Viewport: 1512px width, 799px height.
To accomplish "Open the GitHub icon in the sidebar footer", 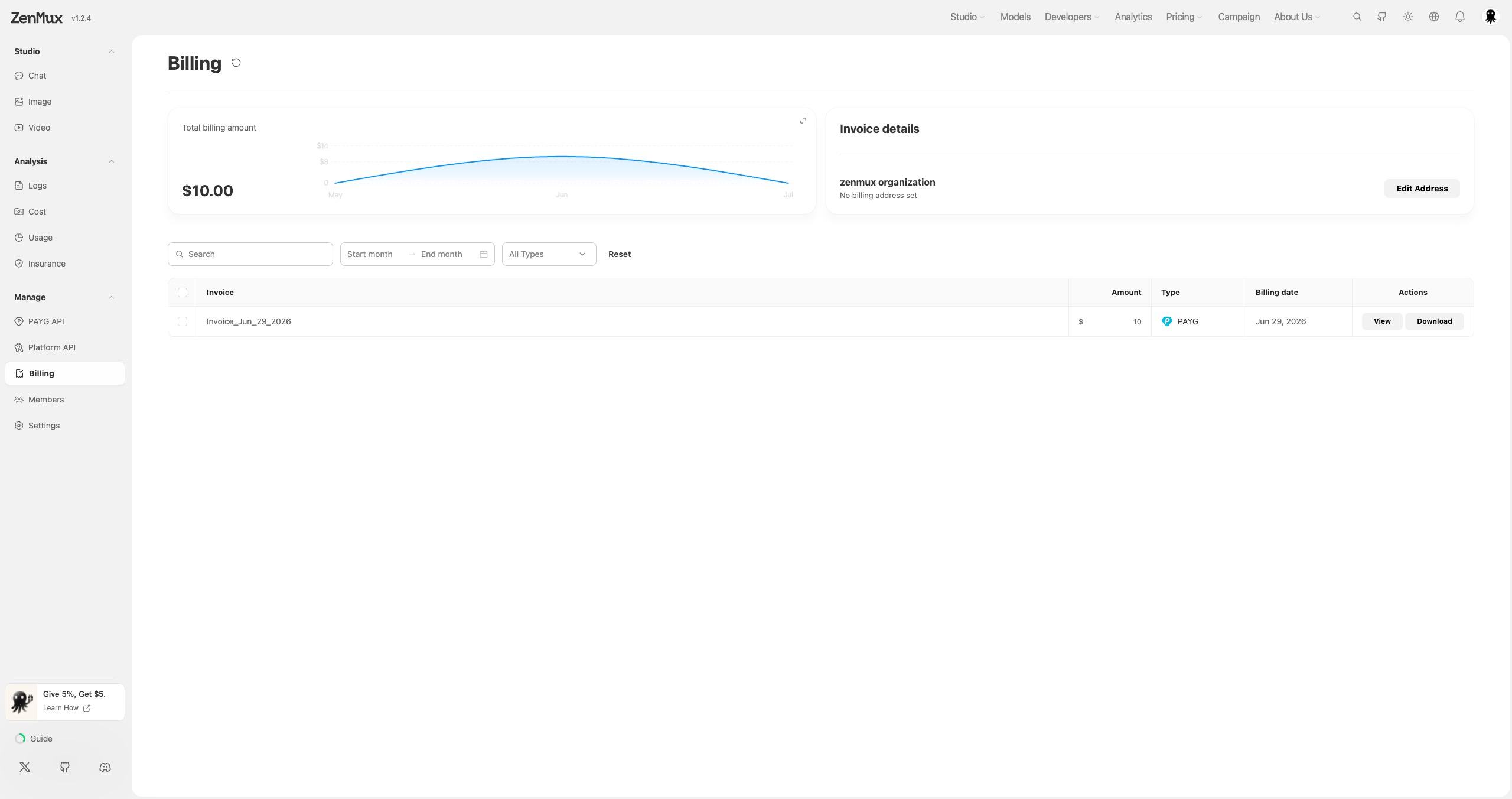I will (65, 767).
